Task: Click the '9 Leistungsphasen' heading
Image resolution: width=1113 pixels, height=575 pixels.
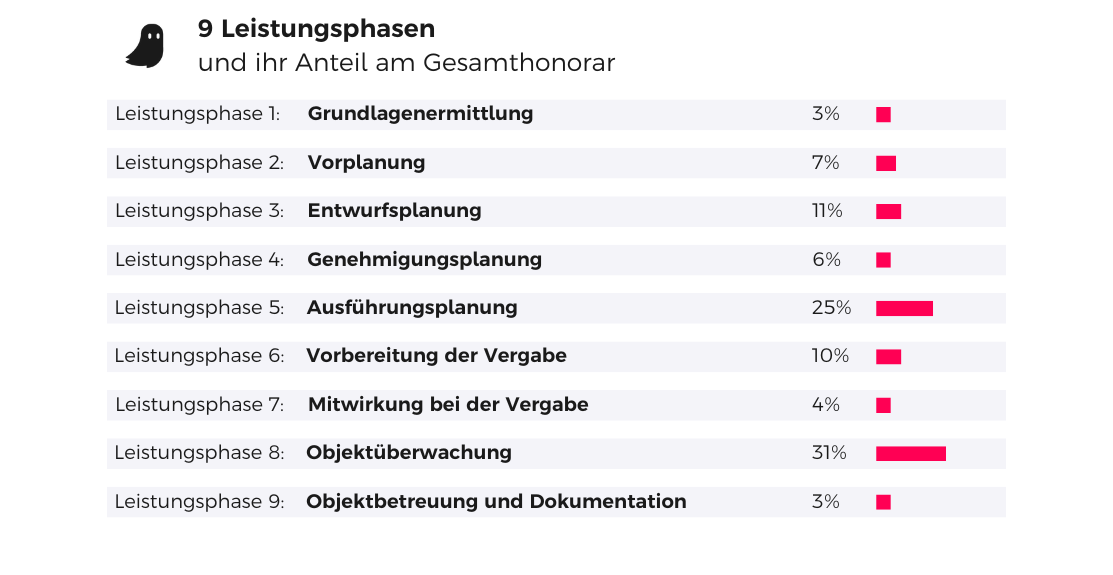Action: (x=316, y=30)
